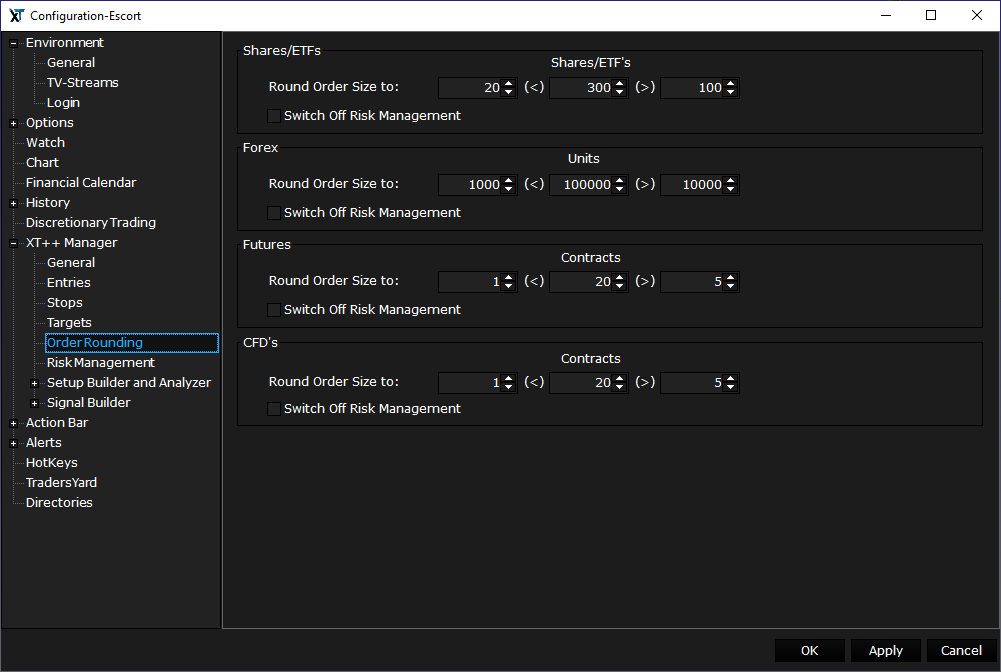Increase Shares/ETFs threshold value 300
The height and width of the screenshot is (672, 1001).
click(x=619, y=84)
